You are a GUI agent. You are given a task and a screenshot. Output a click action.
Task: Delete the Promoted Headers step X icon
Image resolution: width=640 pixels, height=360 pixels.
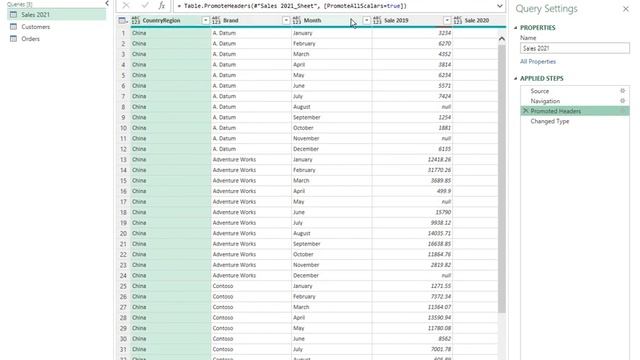[x=526, y=111]
